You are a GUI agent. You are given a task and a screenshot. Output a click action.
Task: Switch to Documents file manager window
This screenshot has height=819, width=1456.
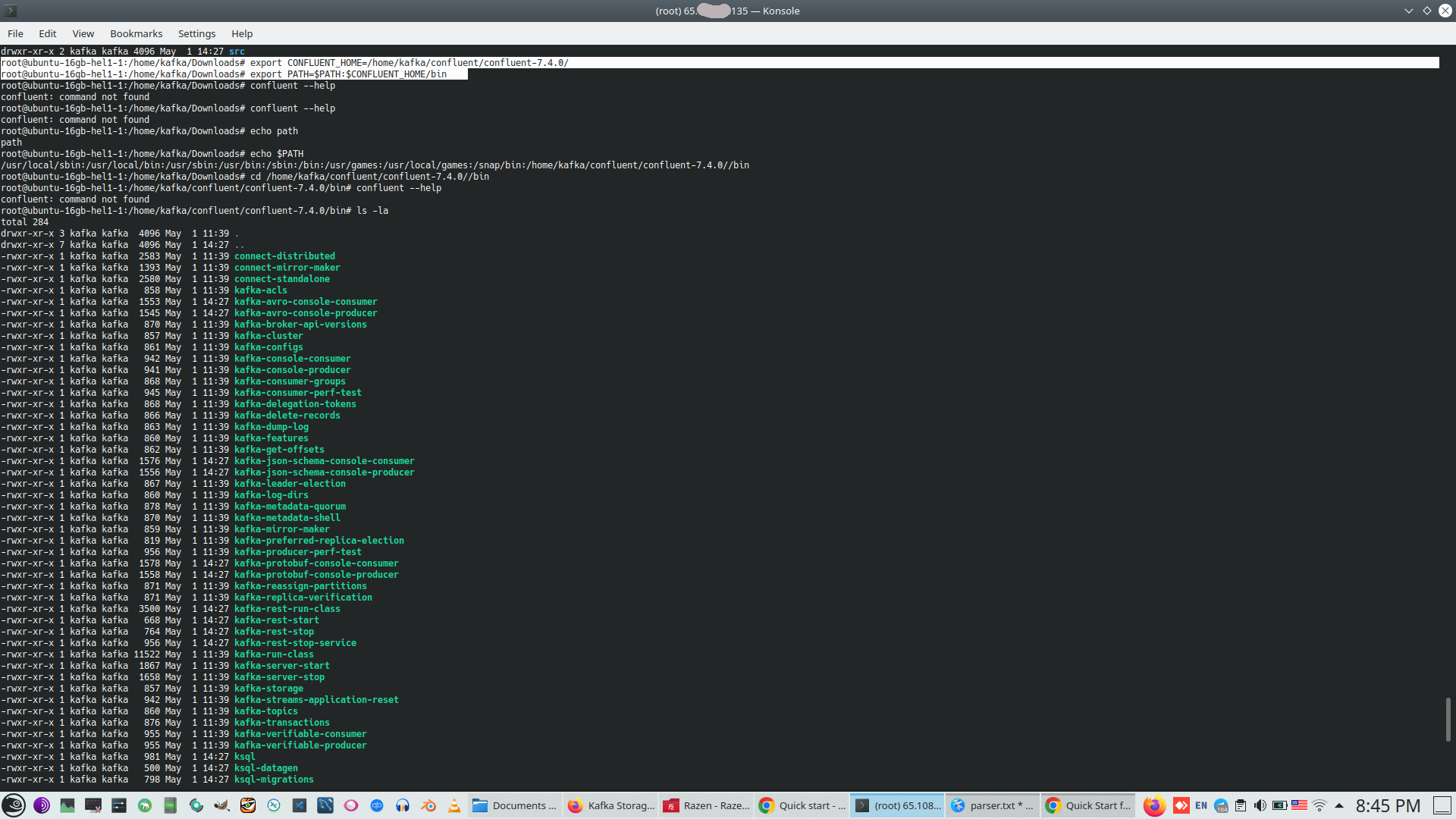pos(514,805)
